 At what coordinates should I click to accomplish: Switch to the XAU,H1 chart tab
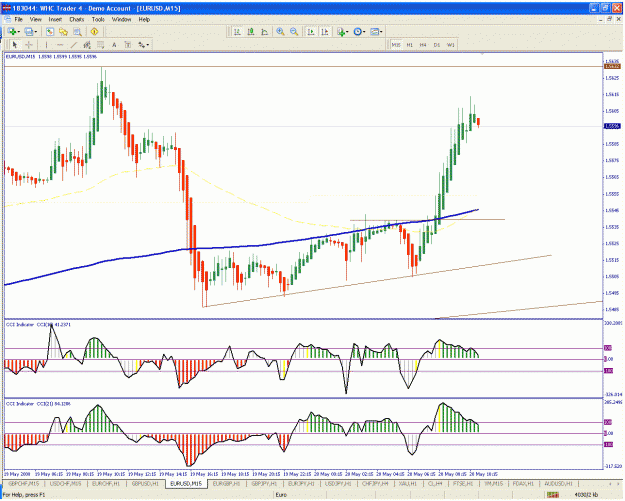tap(408, 483)
